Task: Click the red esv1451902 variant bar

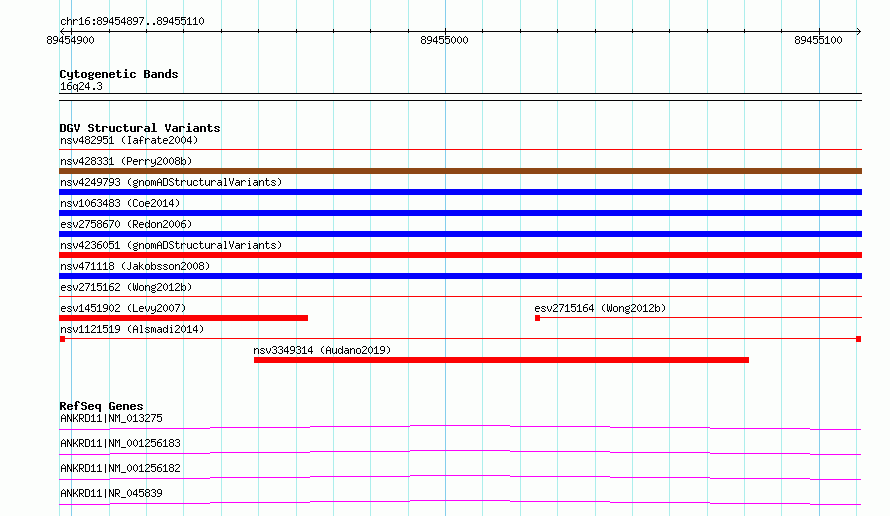Action: [183, 318]
